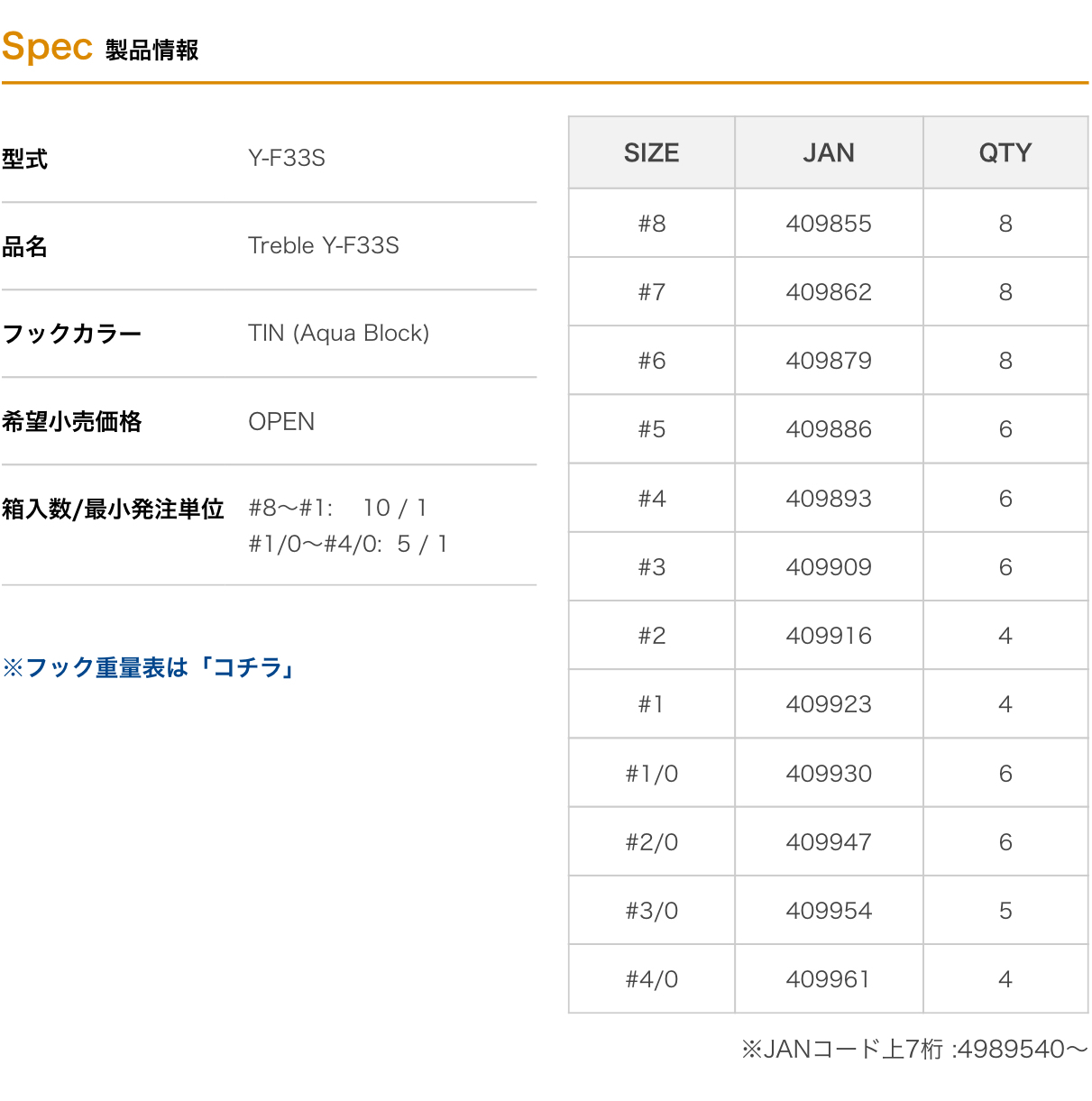Click JAN code 409916
The image size is (1092, 1101).
point(829,636)
